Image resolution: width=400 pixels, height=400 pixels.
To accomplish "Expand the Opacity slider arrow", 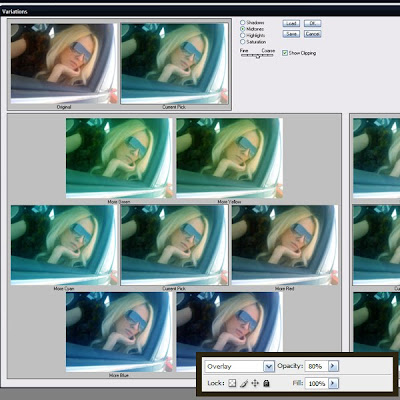I will pos(333,366).
